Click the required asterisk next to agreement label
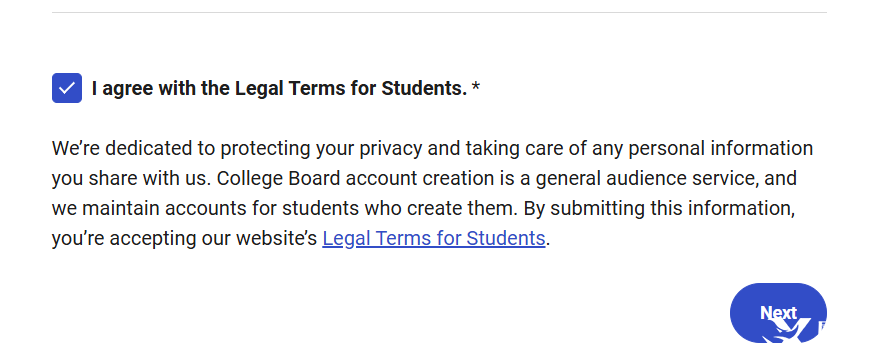The height and width of the screenshot is (361, 887). click(476, 87)
